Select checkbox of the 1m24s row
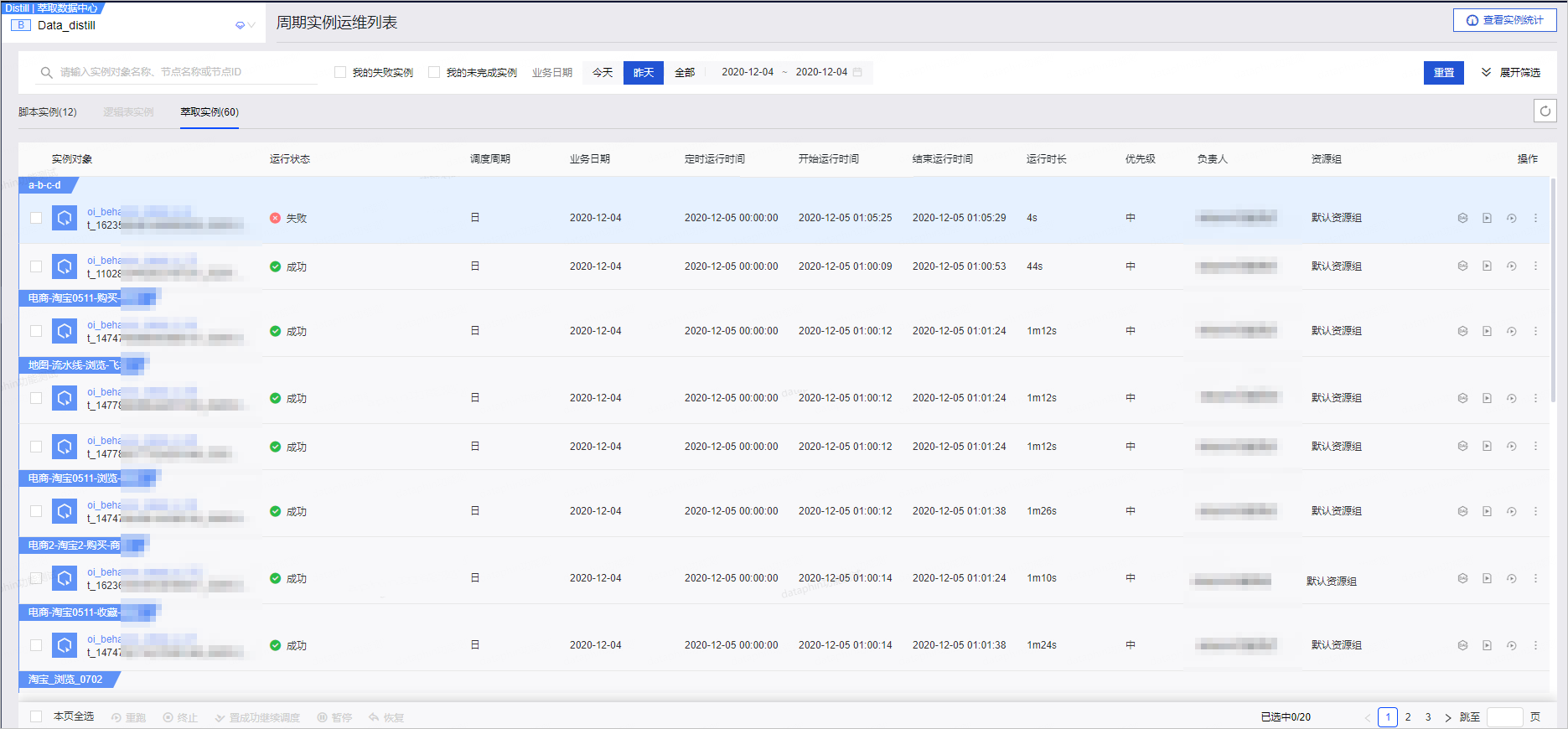This screenshot has height=729, width=1568. [36, 645]
